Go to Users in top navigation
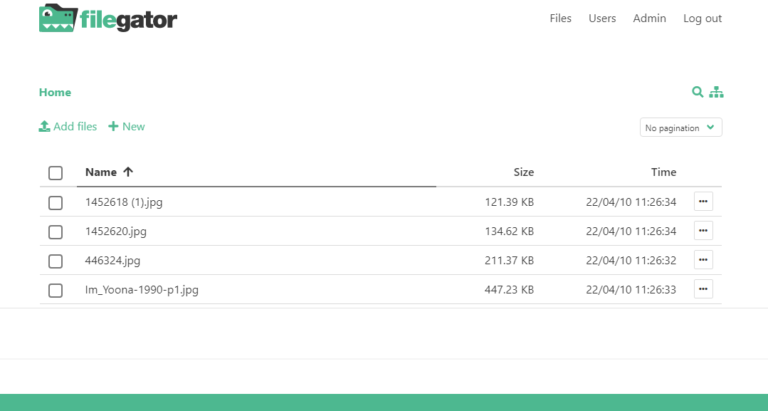The width and height of the screenshot is (768, 411). [602, 18]
